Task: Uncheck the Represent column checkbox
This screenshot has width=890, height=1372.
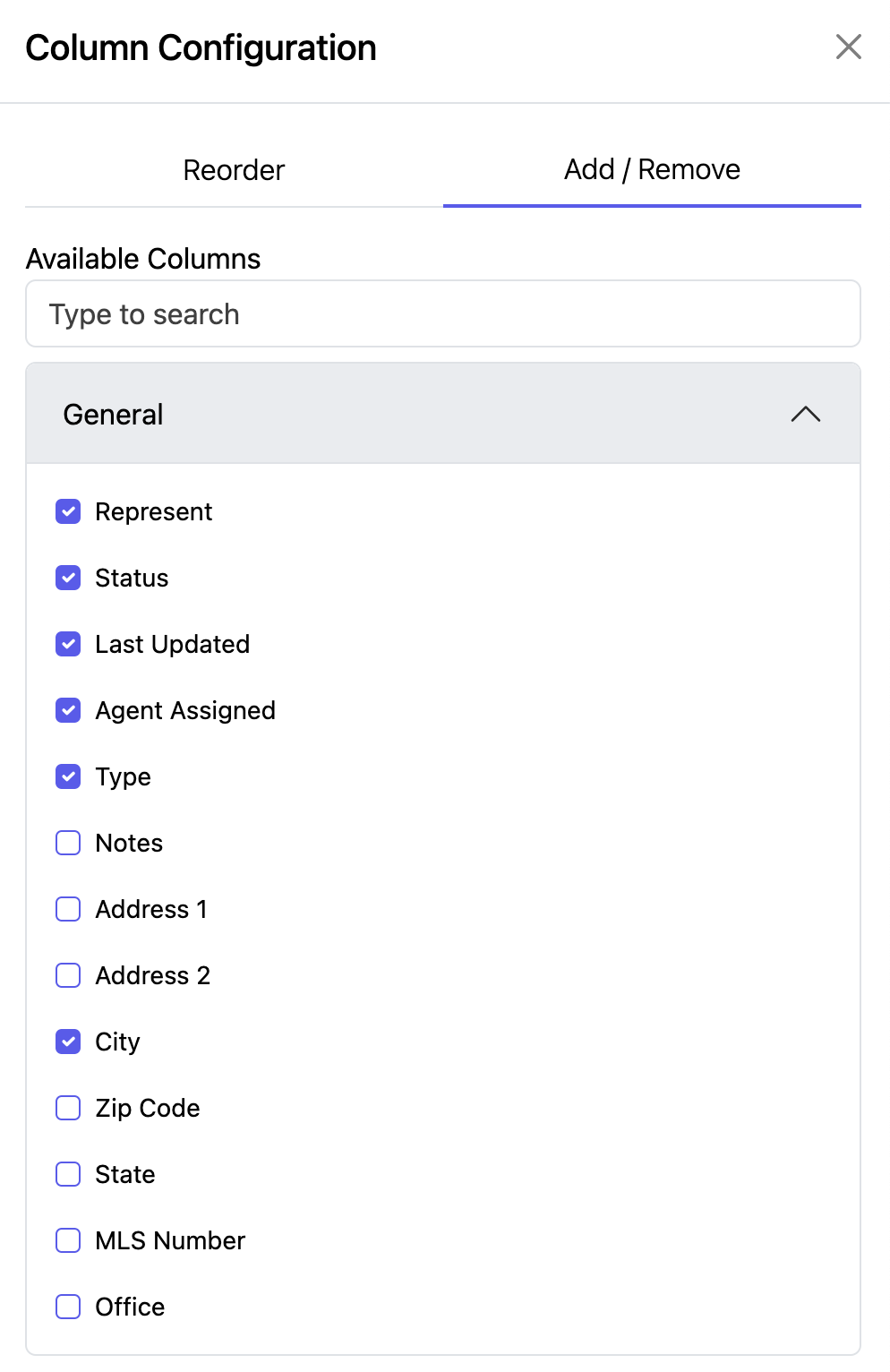Action: pos(68,511)
